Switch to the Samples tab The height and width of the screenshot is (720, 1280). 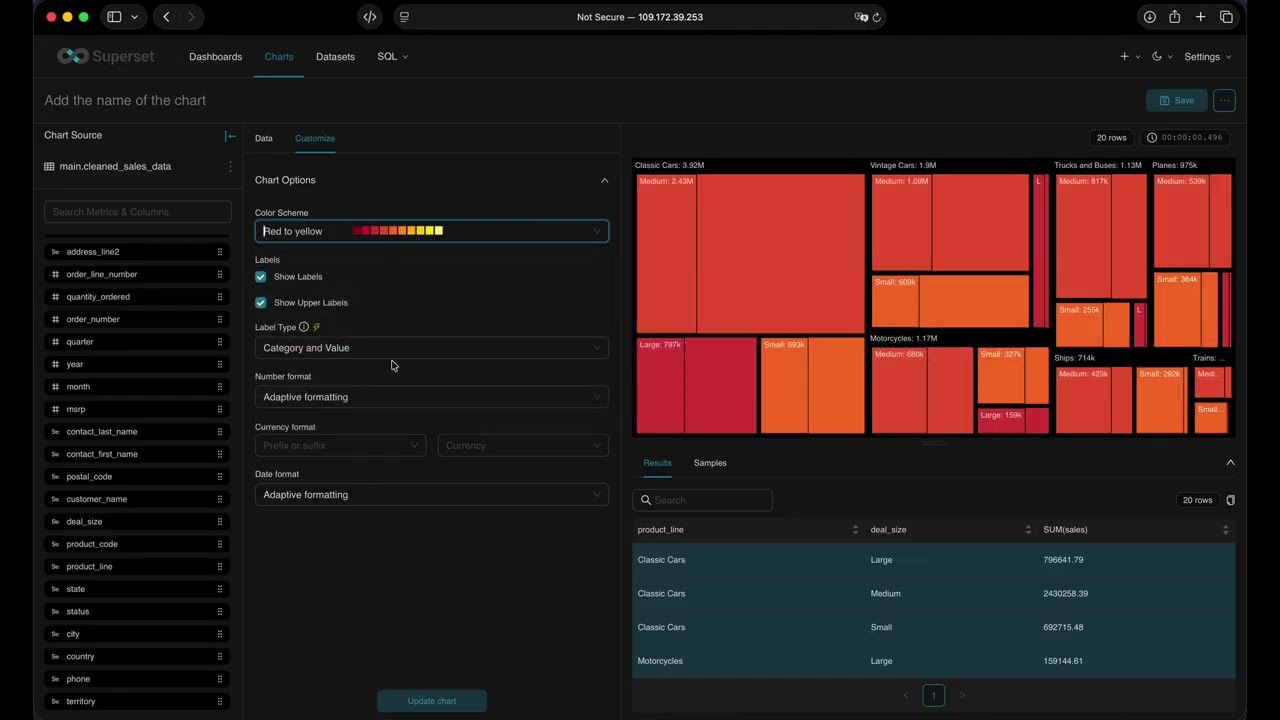pos(710,463)
